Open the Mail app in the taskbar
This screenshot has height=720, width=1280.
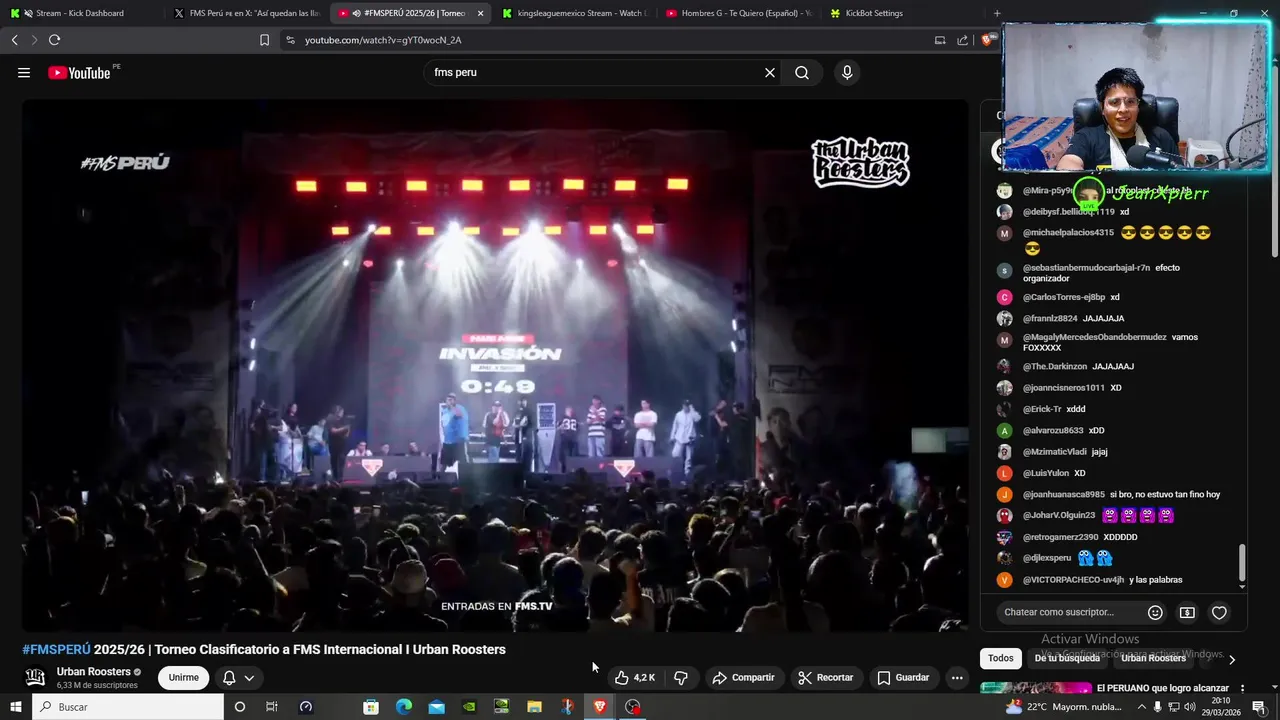pyautogui.click(x=437, y=707)
